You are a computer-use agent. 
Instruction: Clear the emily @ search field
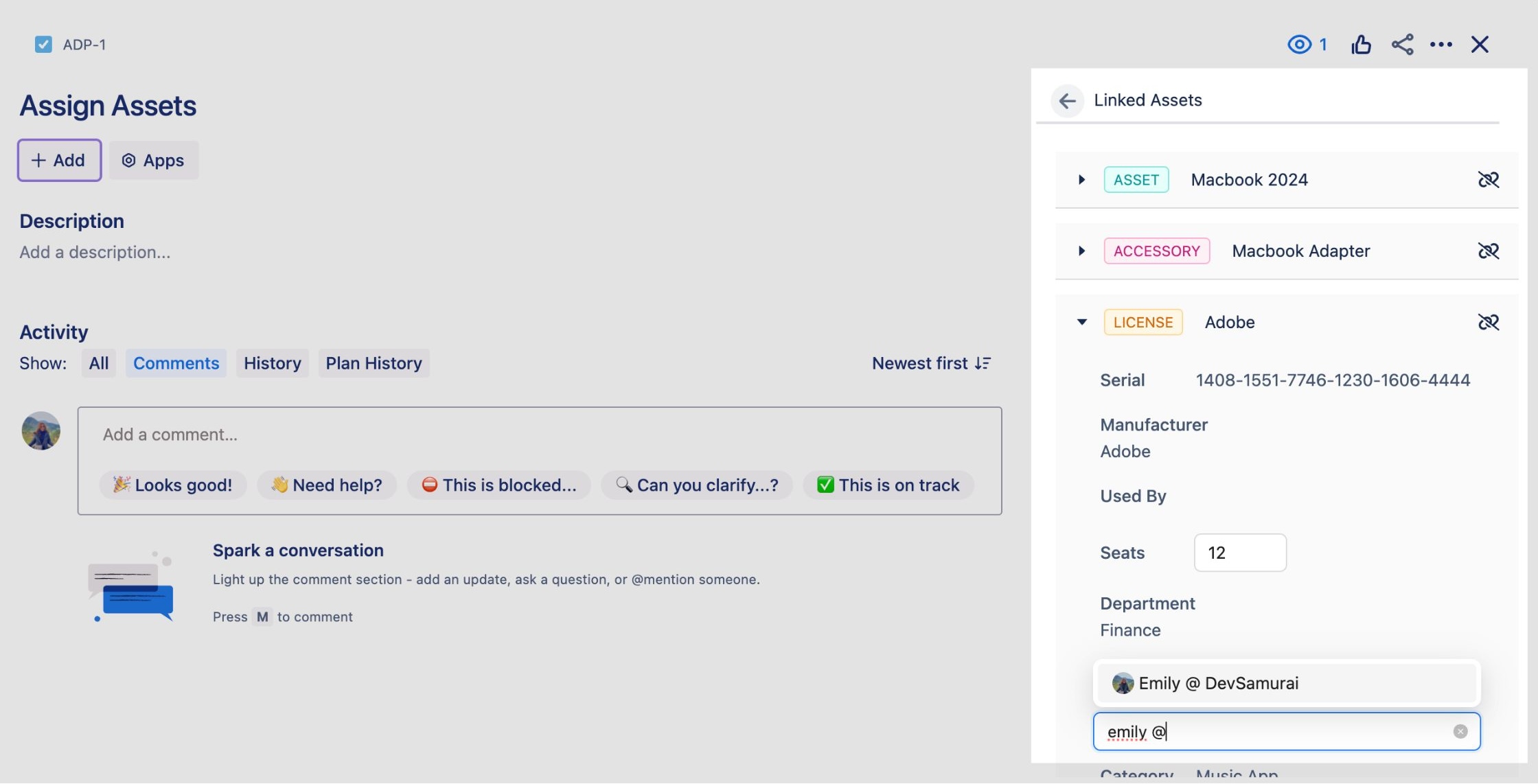[x=1460, y=731]
